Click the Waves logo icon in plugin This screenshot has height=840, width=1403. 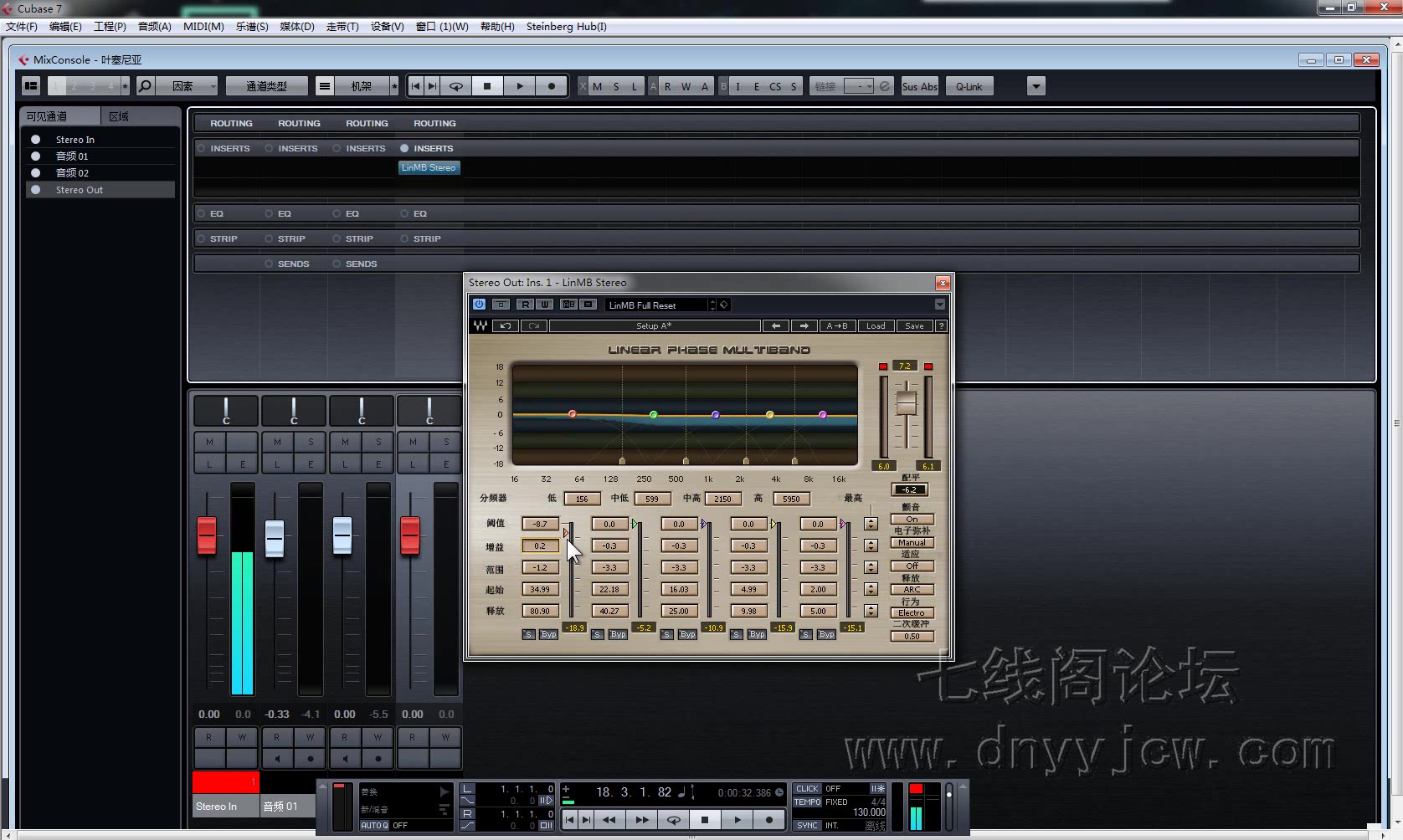click(x=481, y=325)
